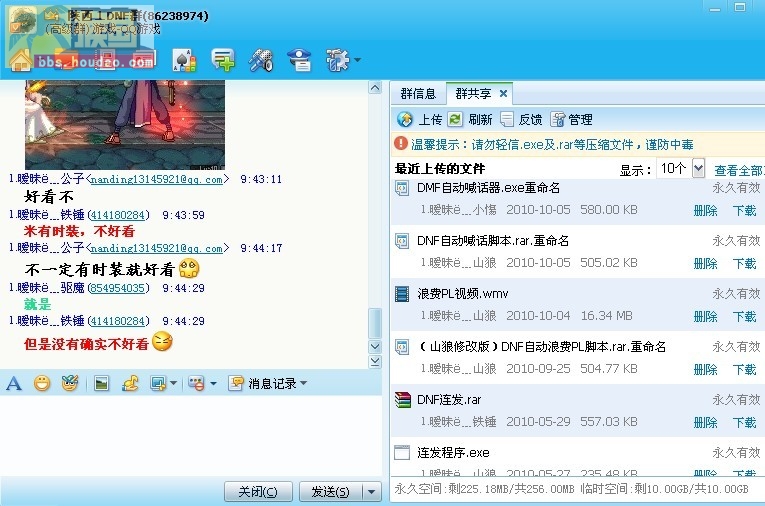Click the 查看全部 link

[739, 170]
